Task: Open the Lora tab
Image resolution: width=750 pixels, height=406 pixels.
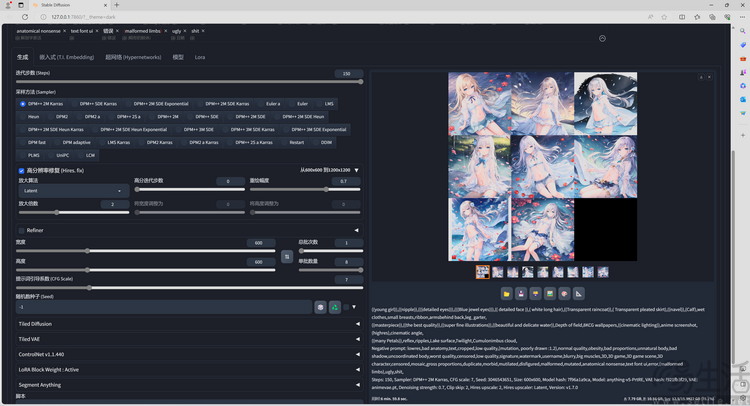Action: [x=200, y=57]
